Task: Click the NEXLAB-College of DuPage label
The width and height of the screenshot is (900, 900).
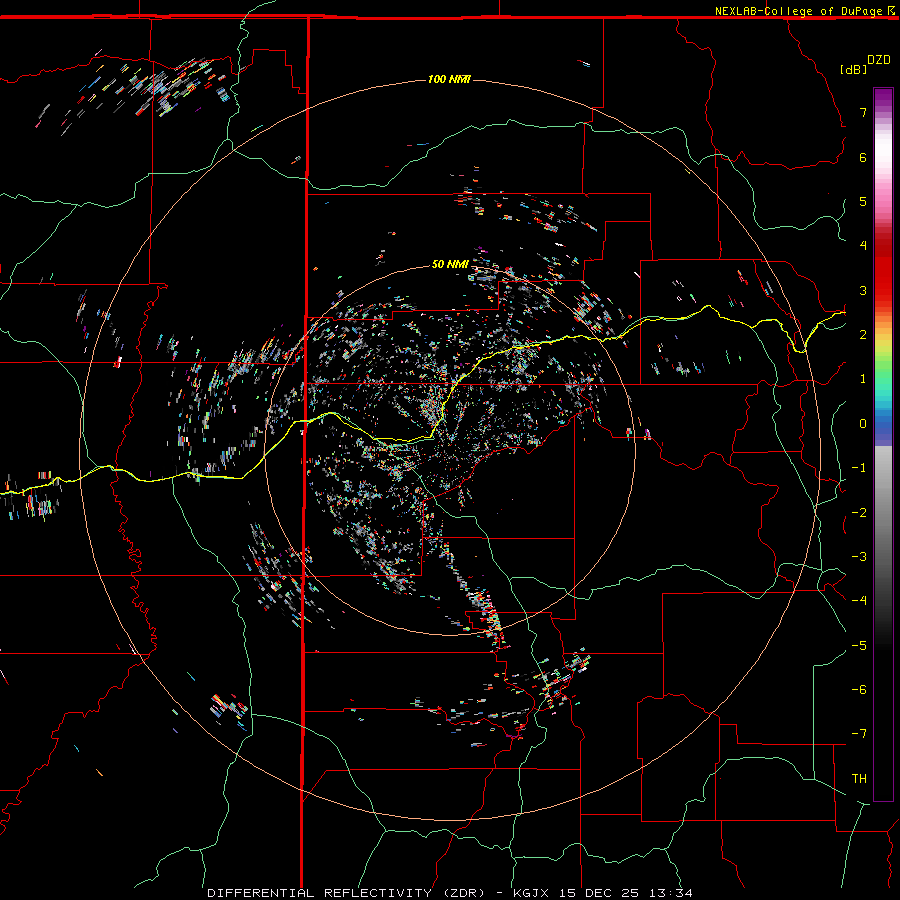Action: pos(798,11)
